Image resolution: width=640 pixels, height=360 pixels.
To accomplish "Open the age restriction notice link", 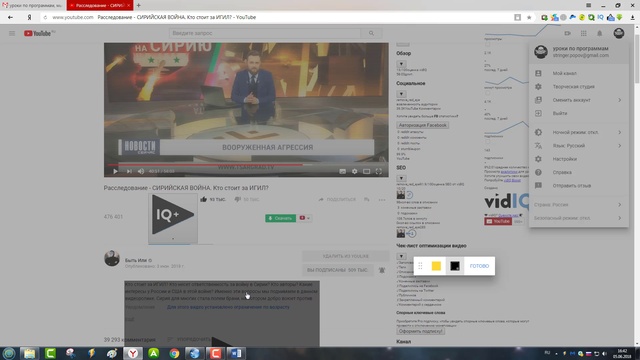I will click(x=228, y=307).
